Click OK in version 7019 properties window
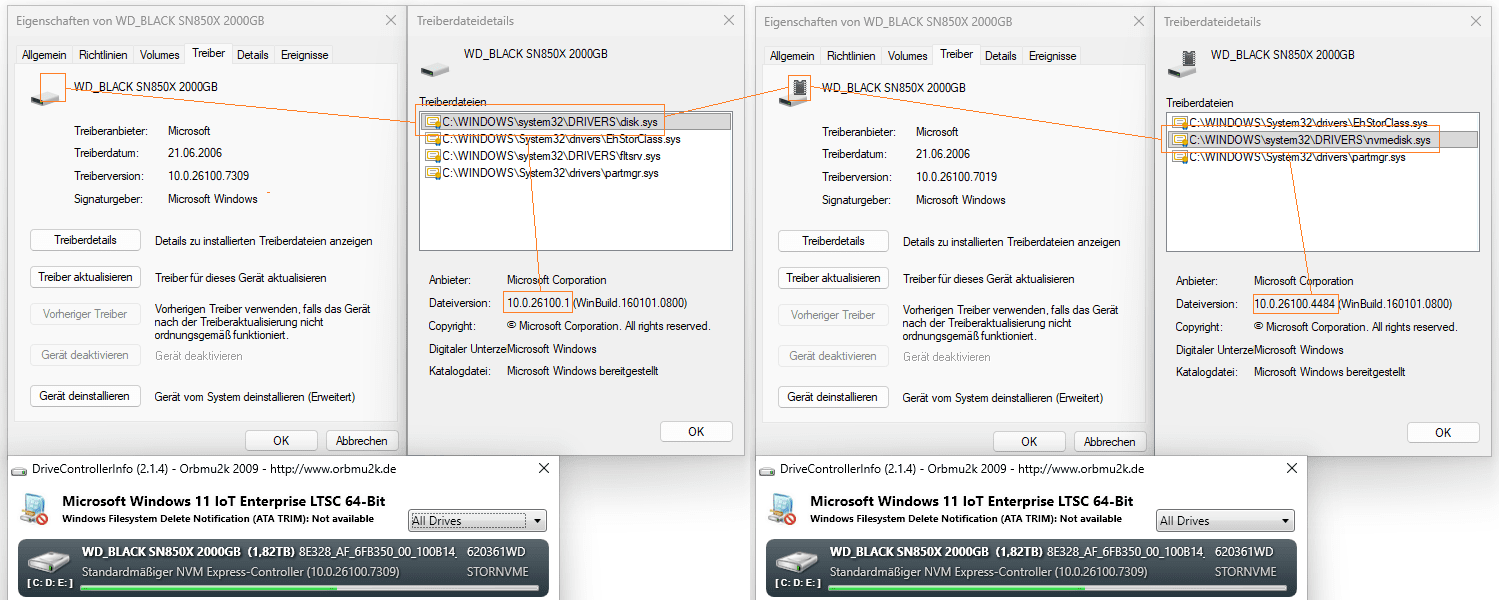The width and height of the screenshot is (1499, 600). pos(1029,441)
